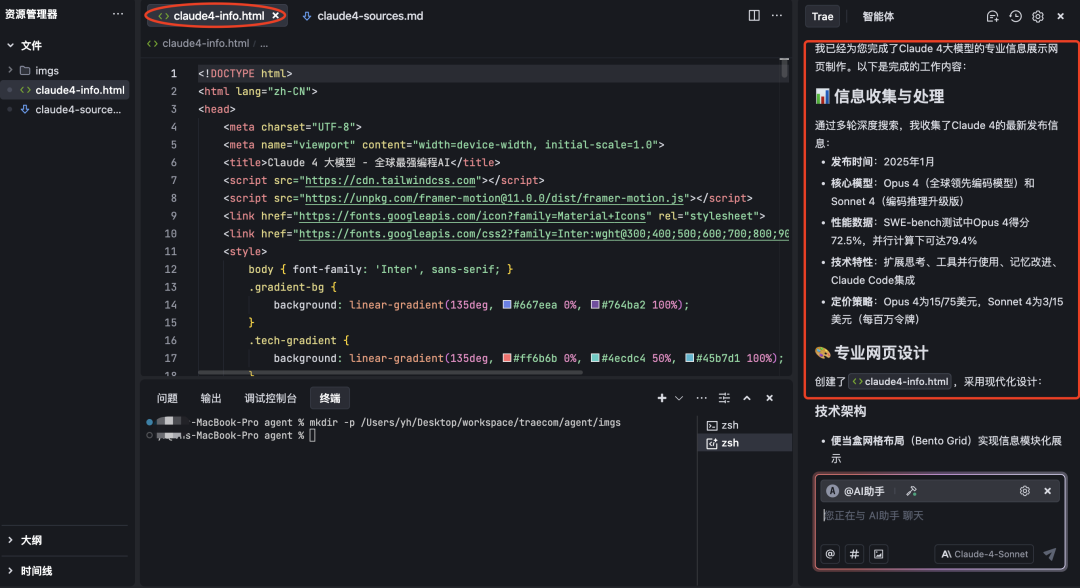
Task: Click breadcrumb ellipsis after claude4-info.html
Action: [264, 43]
